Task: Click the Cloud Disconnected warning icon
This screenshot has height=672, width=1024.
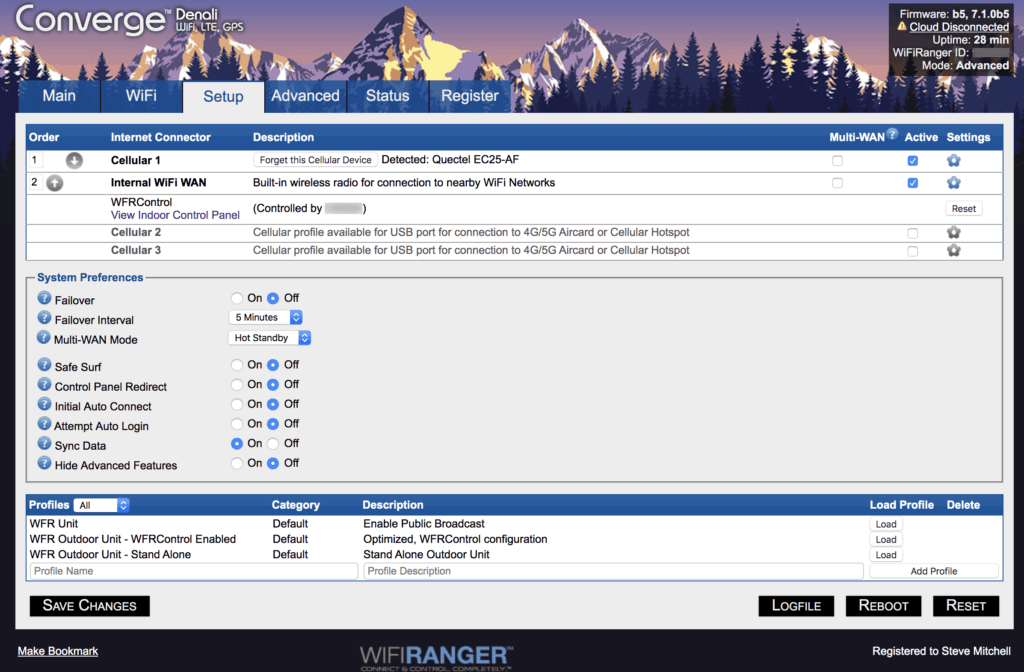Action: [902, 26]
